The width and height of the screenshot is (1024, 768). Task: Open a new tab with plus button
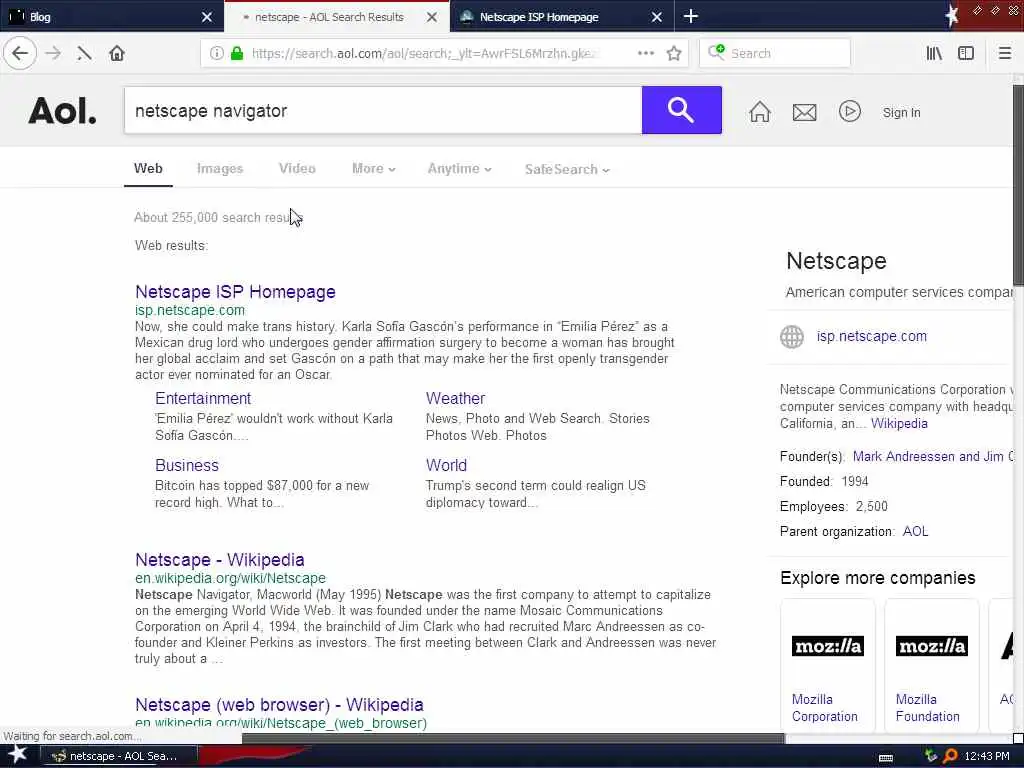click(x=690, y=16)
